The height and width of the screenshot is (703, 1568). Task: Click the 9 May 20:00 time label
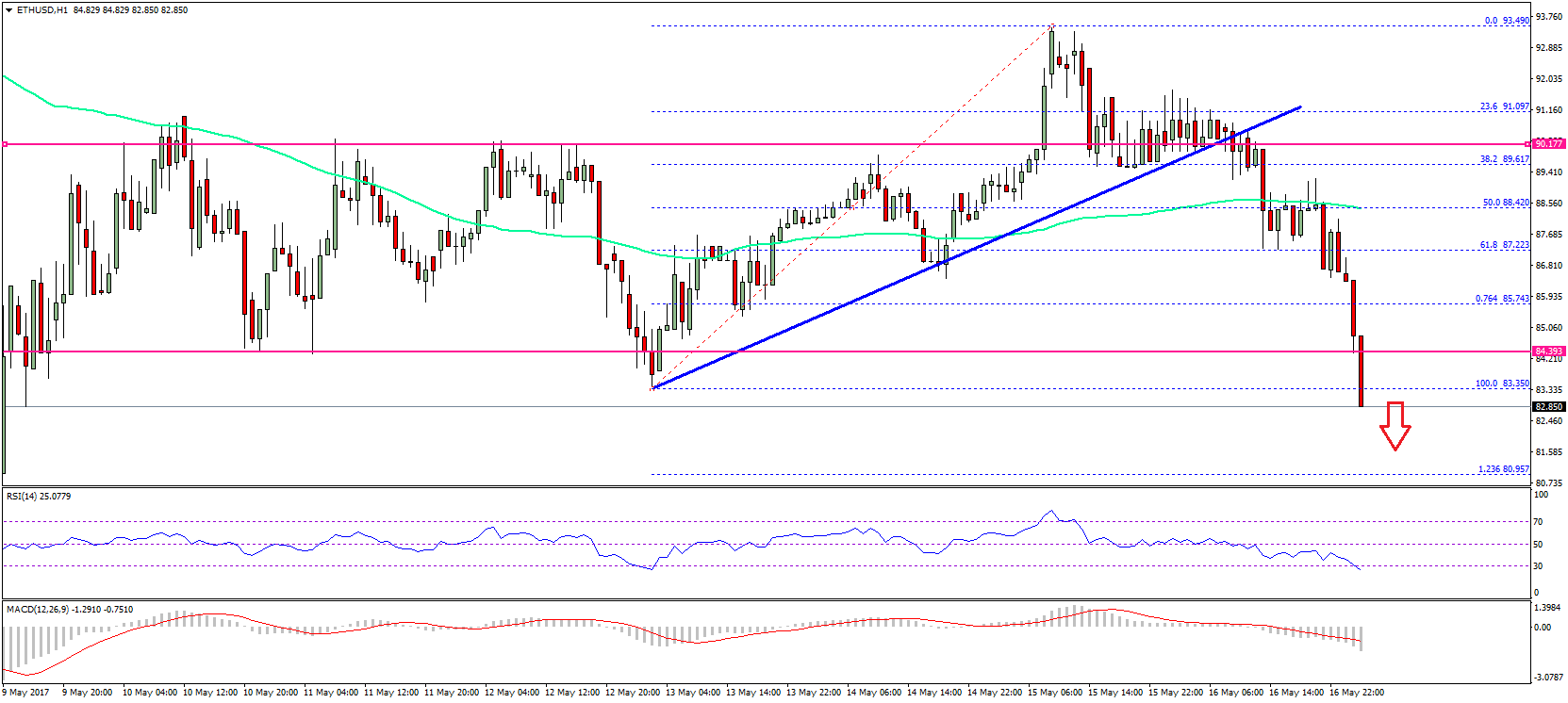[x=88, y=693]
